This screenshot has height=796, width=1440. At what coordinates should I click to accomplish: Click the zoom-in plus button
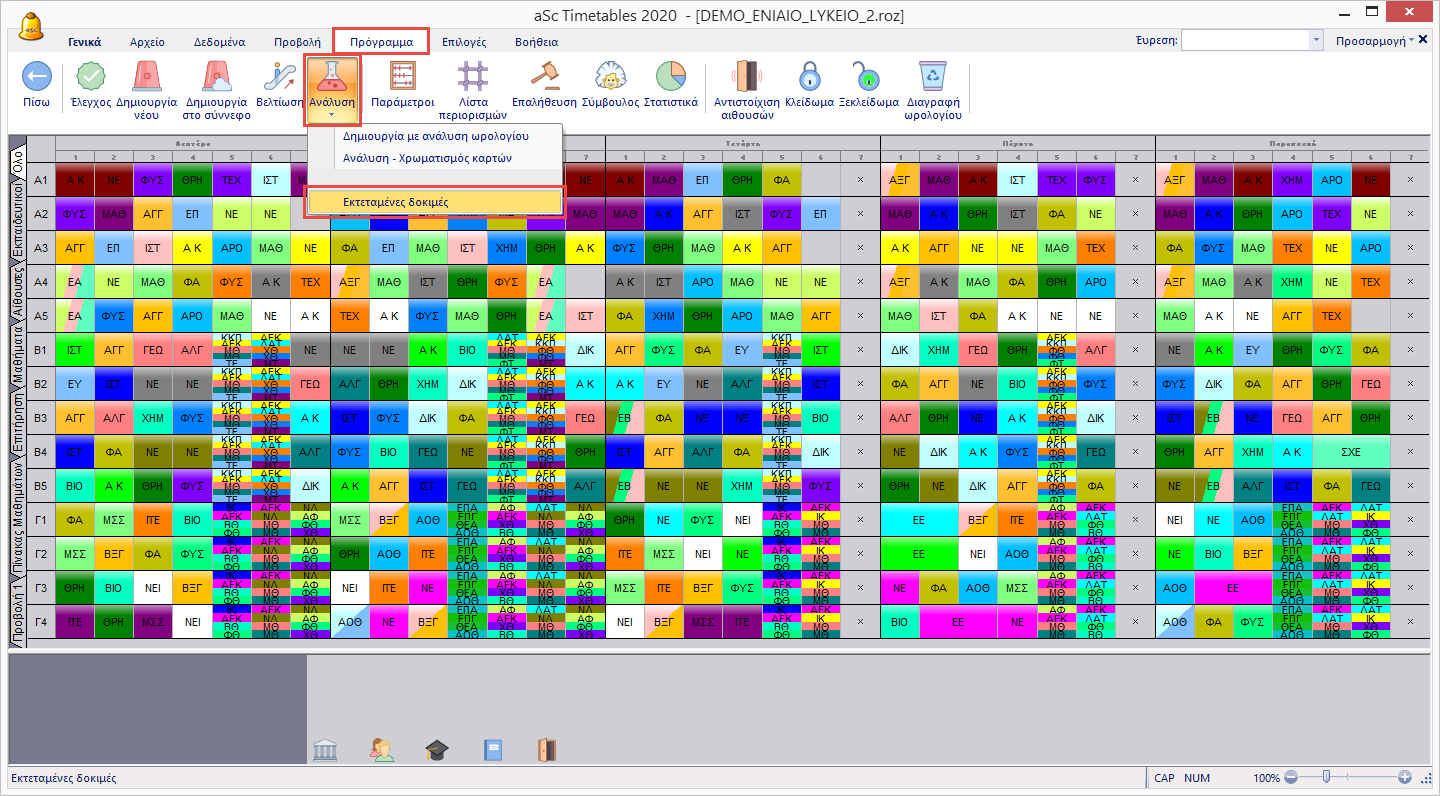[1405, 778]
